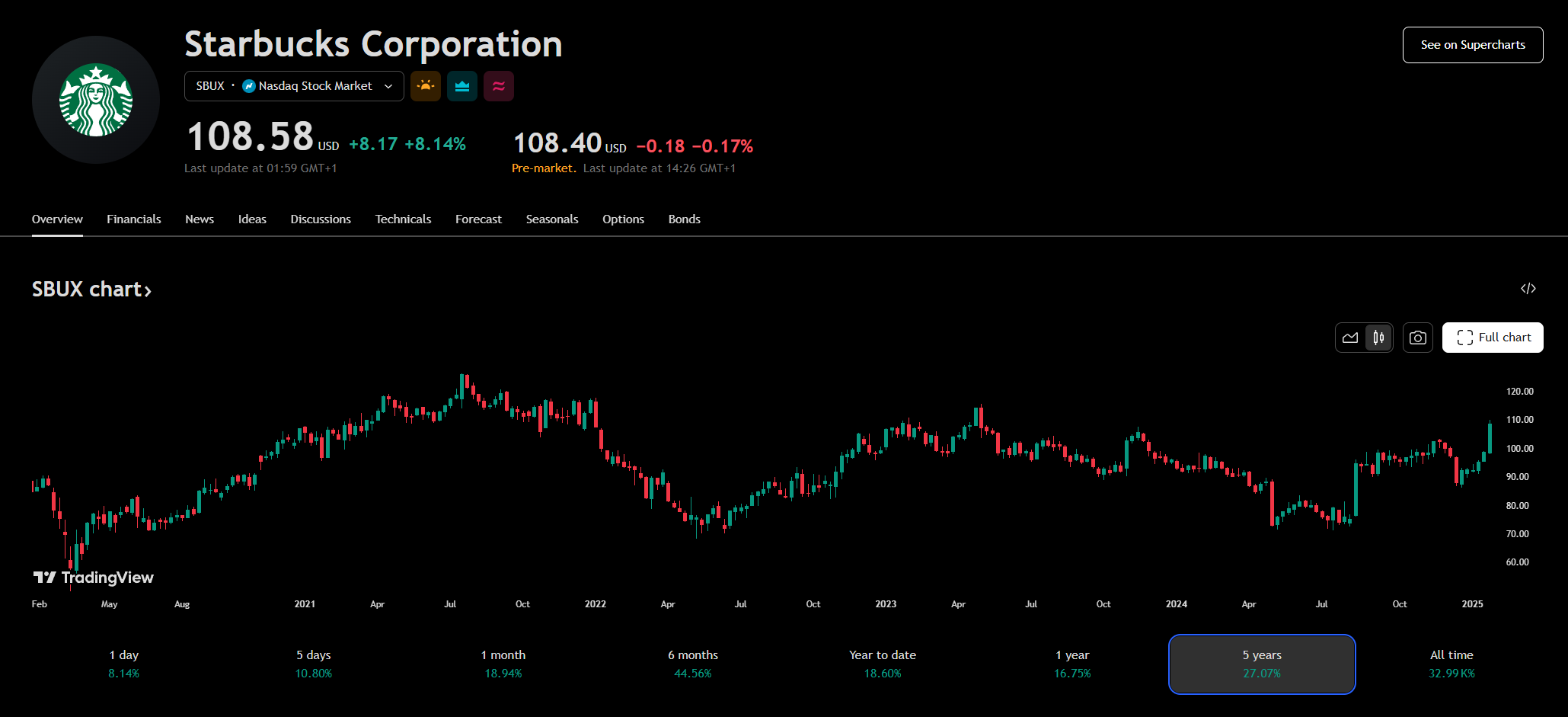Click the +8.17 +8.14% change text
The width and height of the screenshot is (1568, 717).
407,144
